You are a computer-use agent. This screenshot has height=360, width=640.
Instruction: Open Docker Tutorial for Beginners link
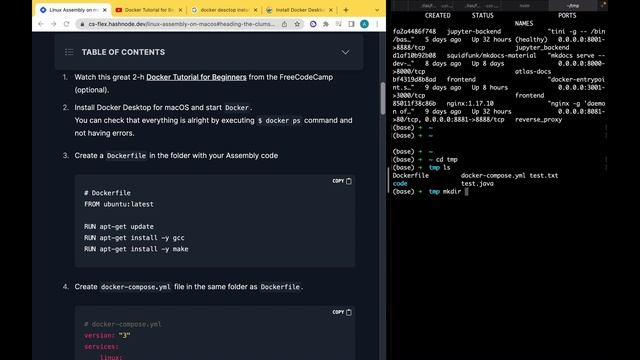pyautogui.click(x=196, y=77)
